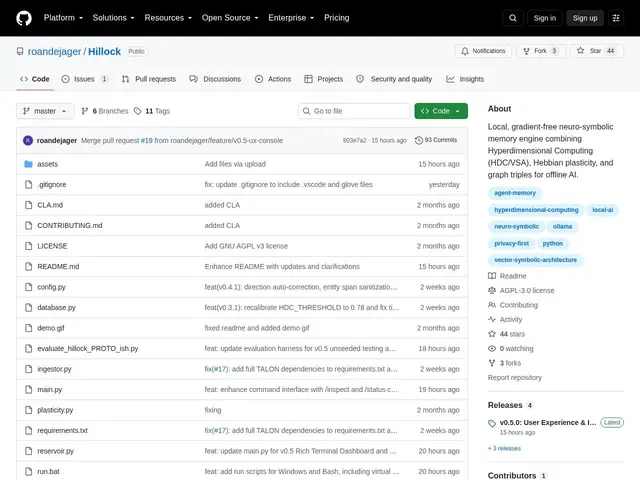This screenshot has height=480, width=640.
Task: Click the Sign up button
Action: coord(585,18)
